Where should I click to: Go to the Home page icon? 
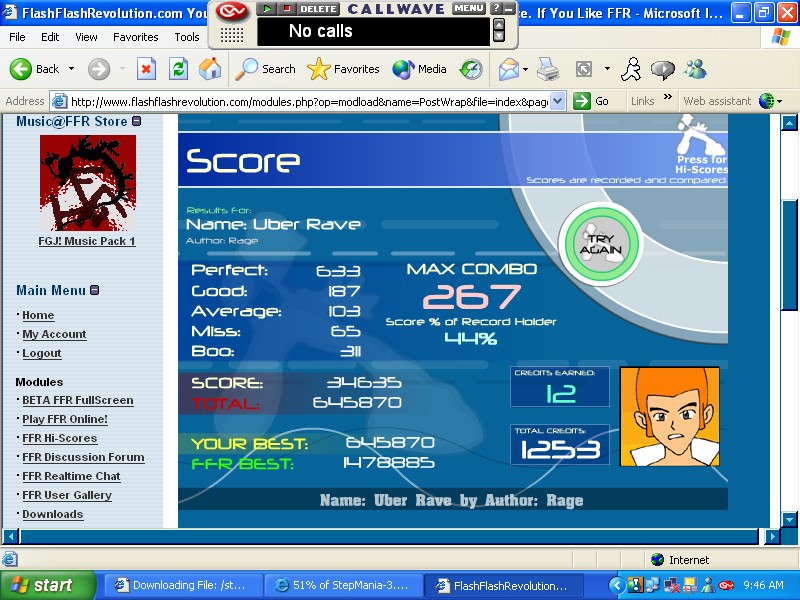[210, 69]
